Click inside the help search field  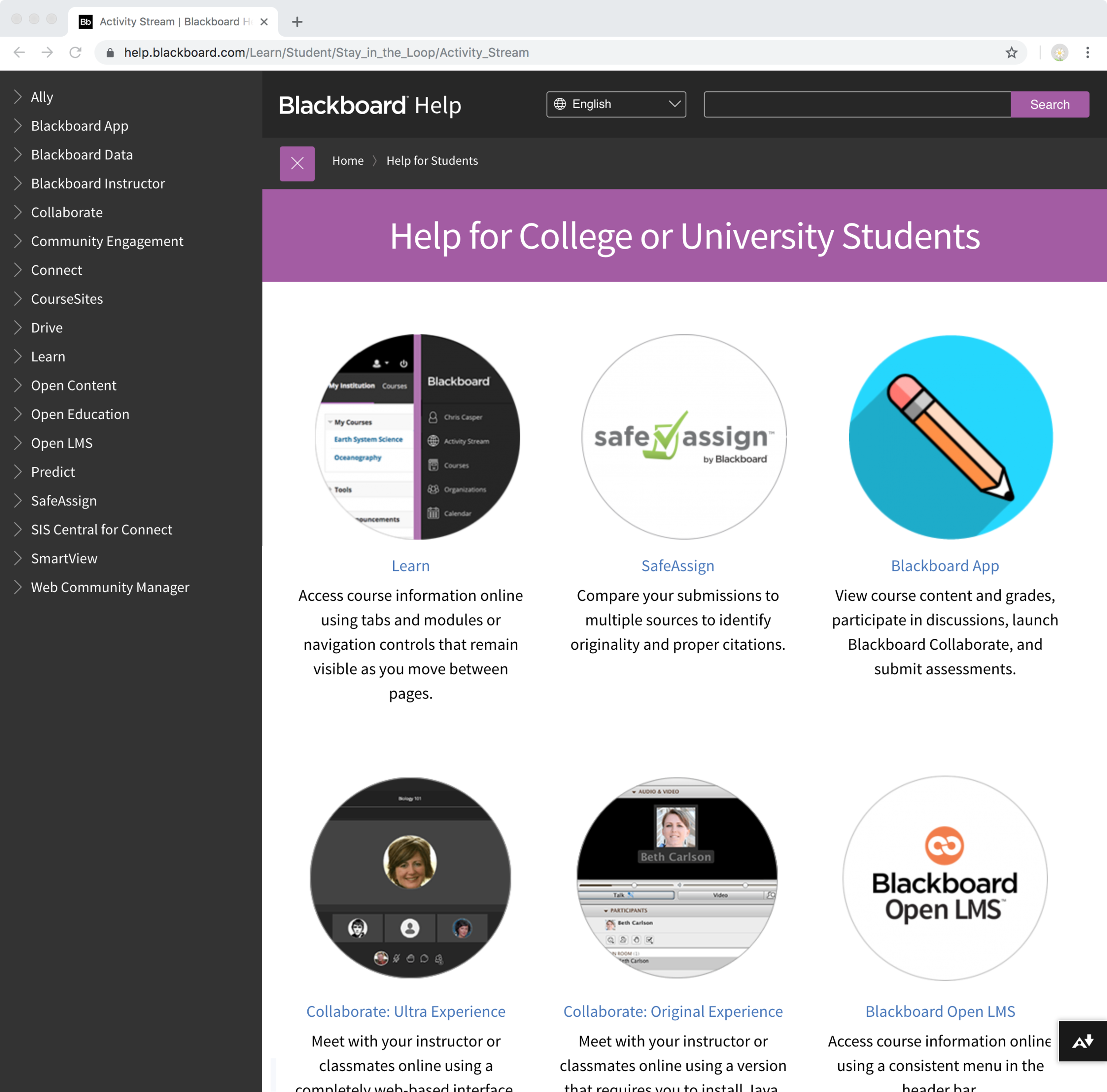(857, 104)
